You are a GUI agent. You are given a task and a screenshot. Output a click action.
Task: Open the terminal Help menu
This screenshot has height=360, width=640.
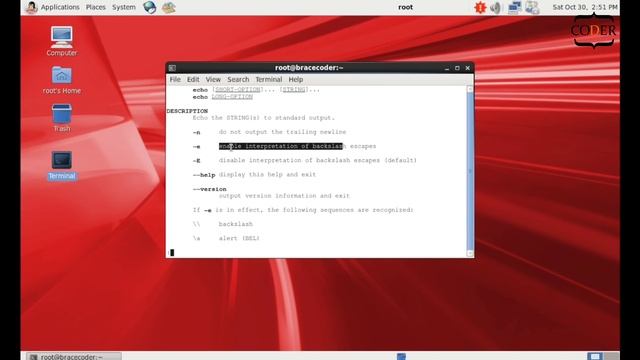click(296, 80)
